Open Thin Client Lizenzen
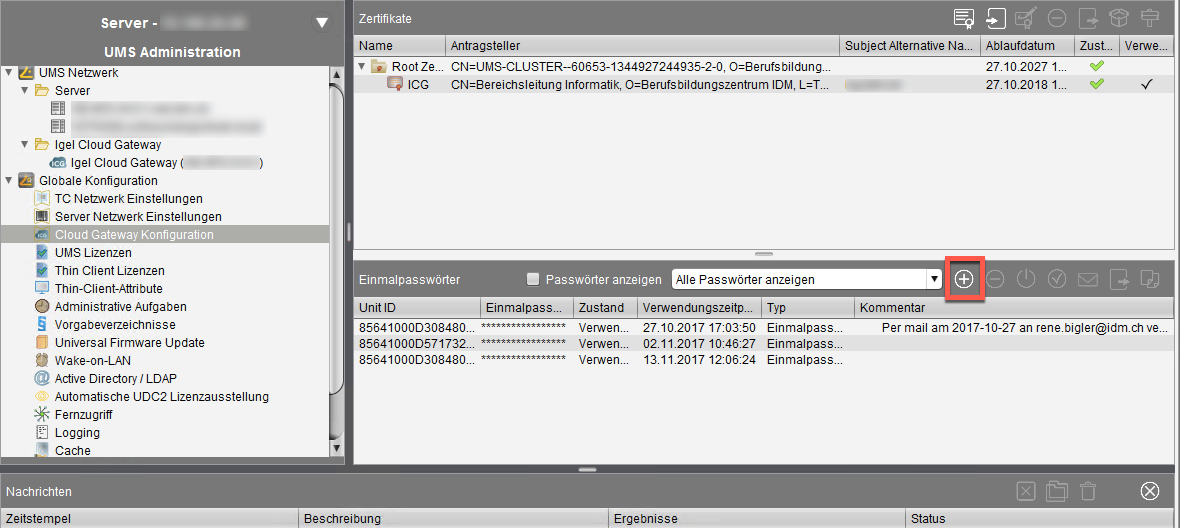 [110, 271]
